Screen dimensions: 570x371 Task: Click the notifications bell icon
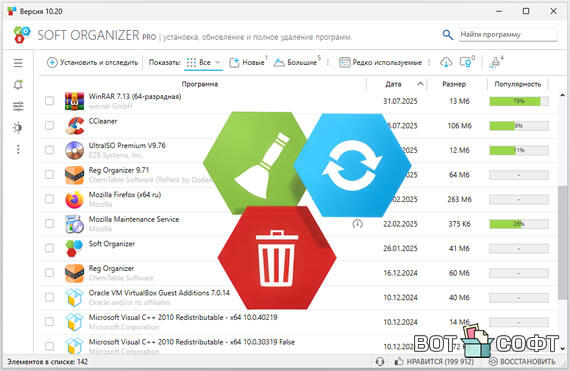point(18,85)
